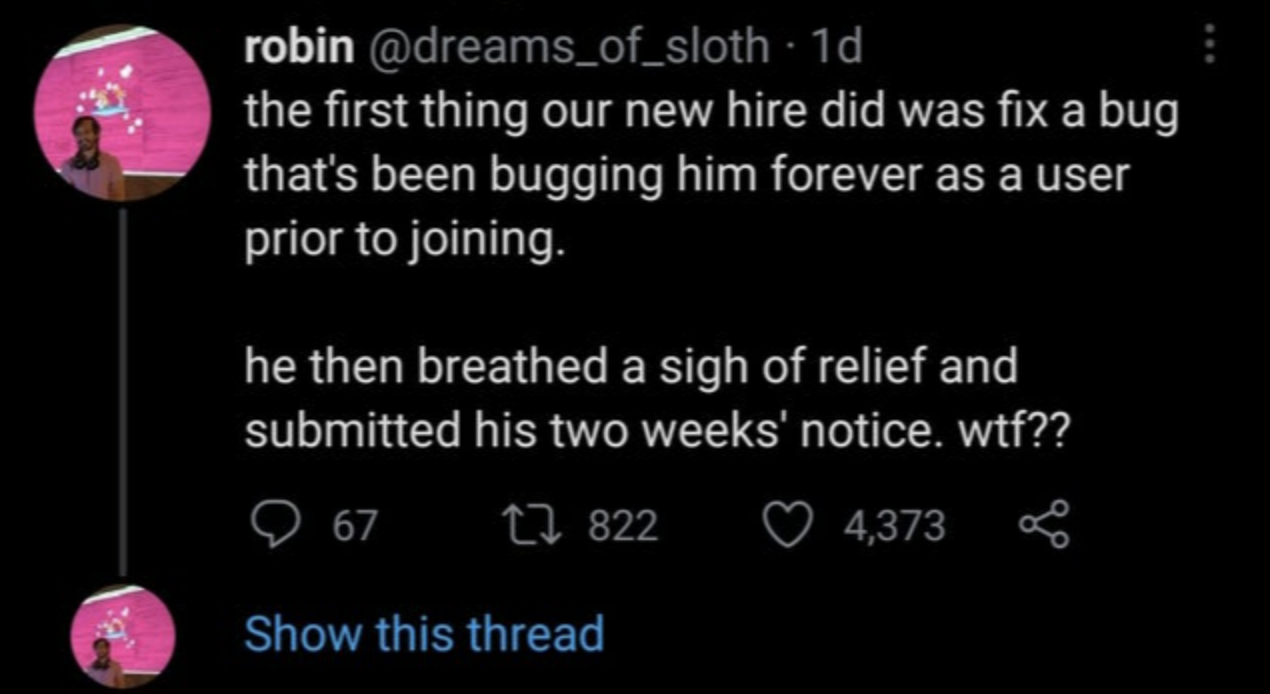The image size is (1270, 694).
Task: Open the three-dot more options menu
Action: 1210,45
